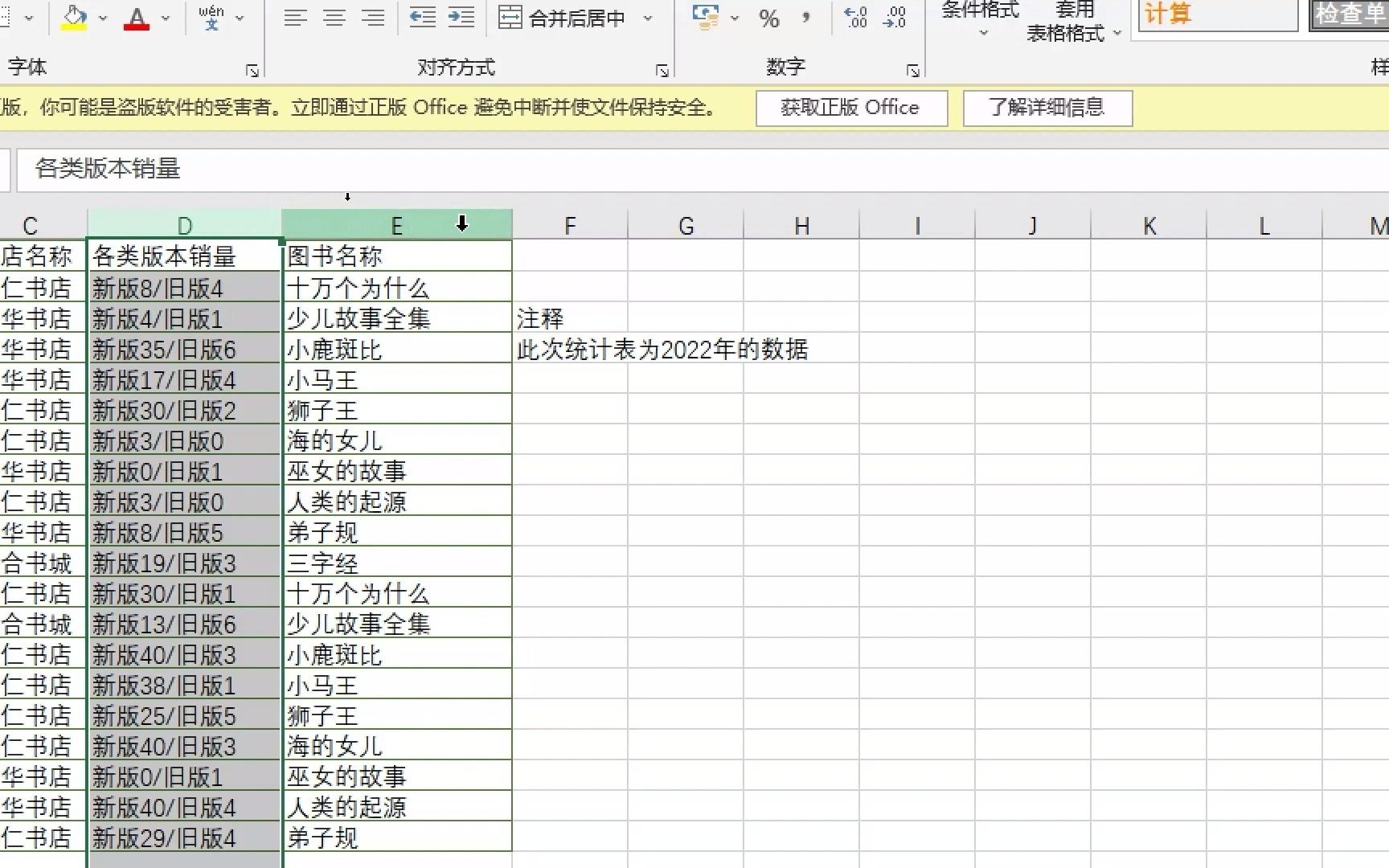Open font color dropdown arrow

[166, 18]
